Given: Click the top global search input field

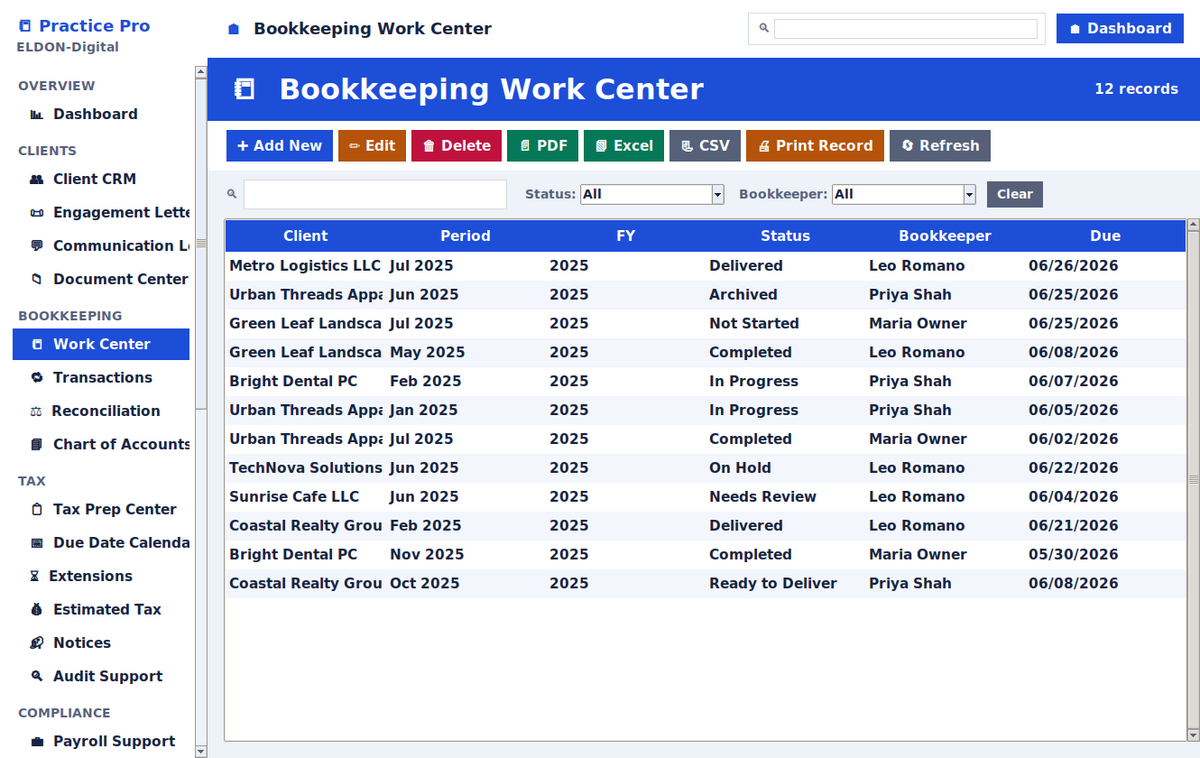Looking at the screenshot, I should [906, 29].
